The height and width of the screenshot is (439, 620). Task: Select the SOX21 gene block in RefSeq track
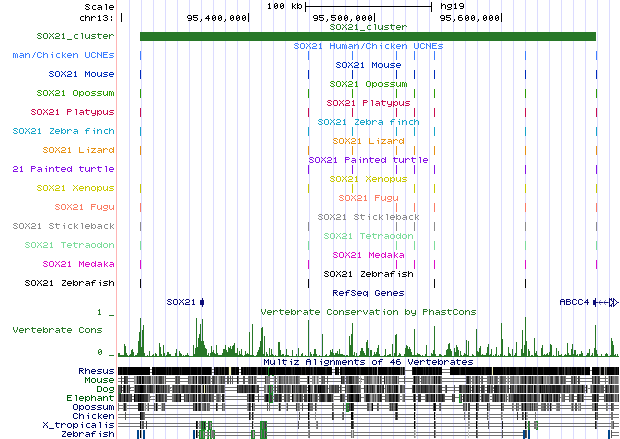tap(202, 301)
